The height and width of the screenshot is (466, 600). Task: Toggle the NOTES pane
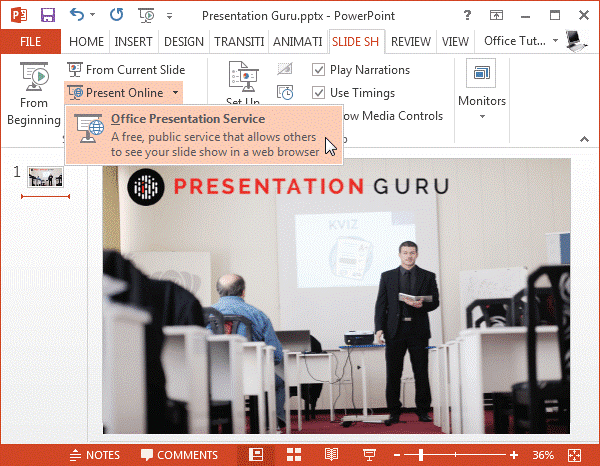click(95, 455)
